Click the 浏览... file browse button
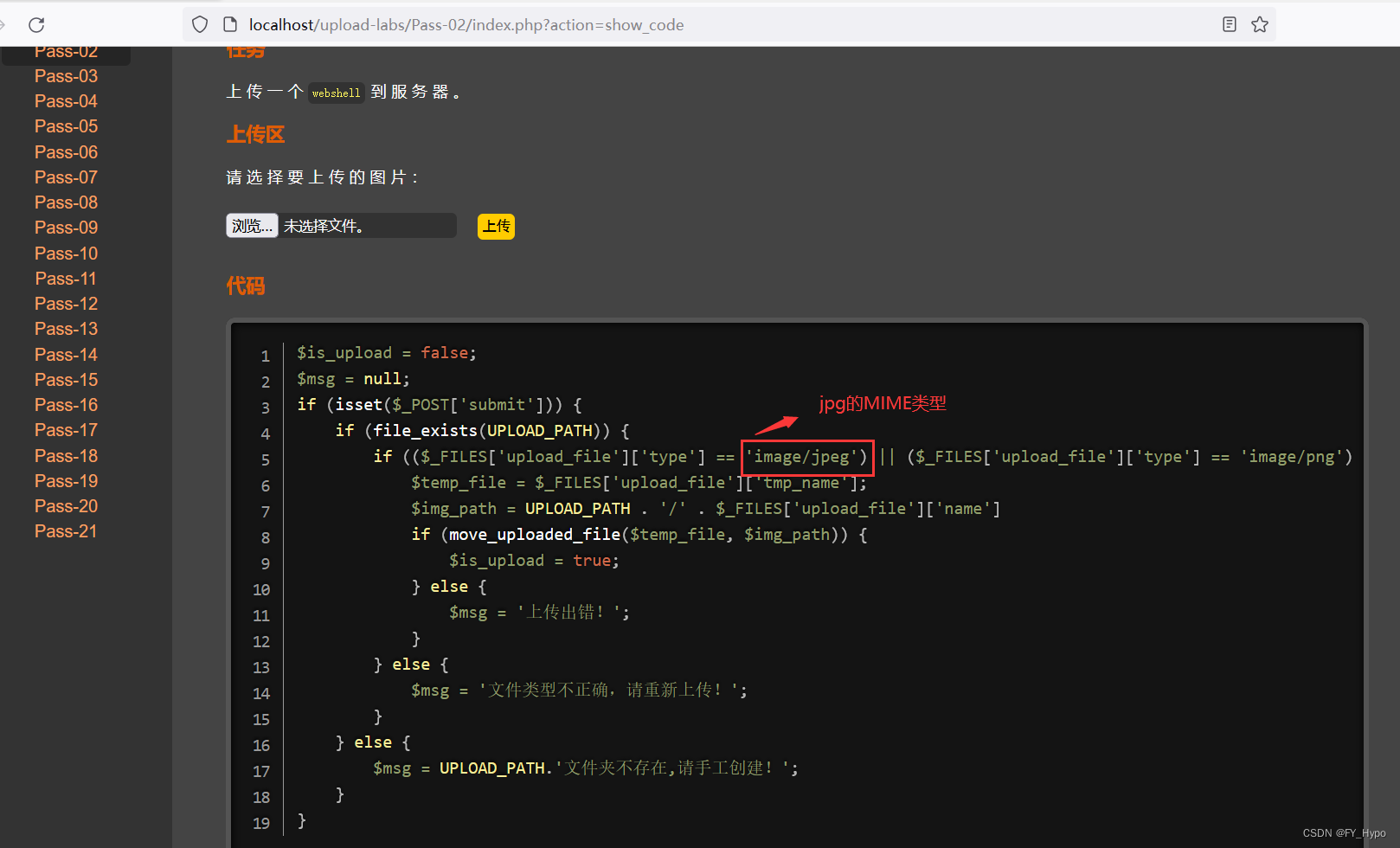The height and width of the screenshot is (848, 1400). (252, 226)
